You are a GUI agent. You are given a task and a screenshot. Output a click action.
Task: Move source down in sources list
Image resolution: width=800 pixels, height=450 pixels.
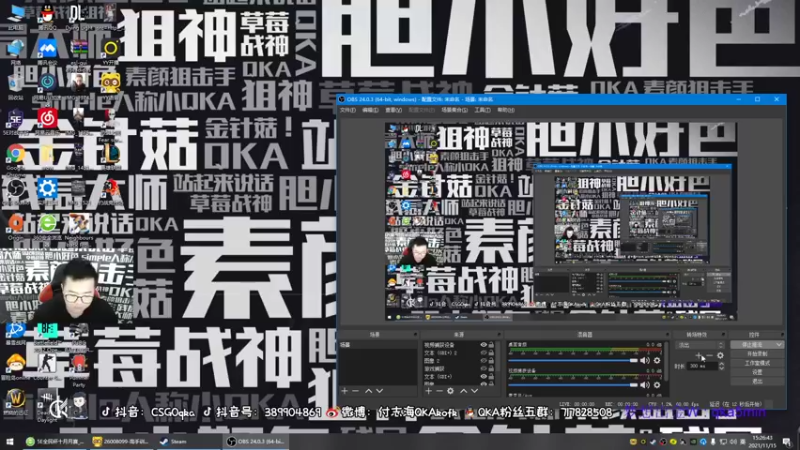coord(474,391)
